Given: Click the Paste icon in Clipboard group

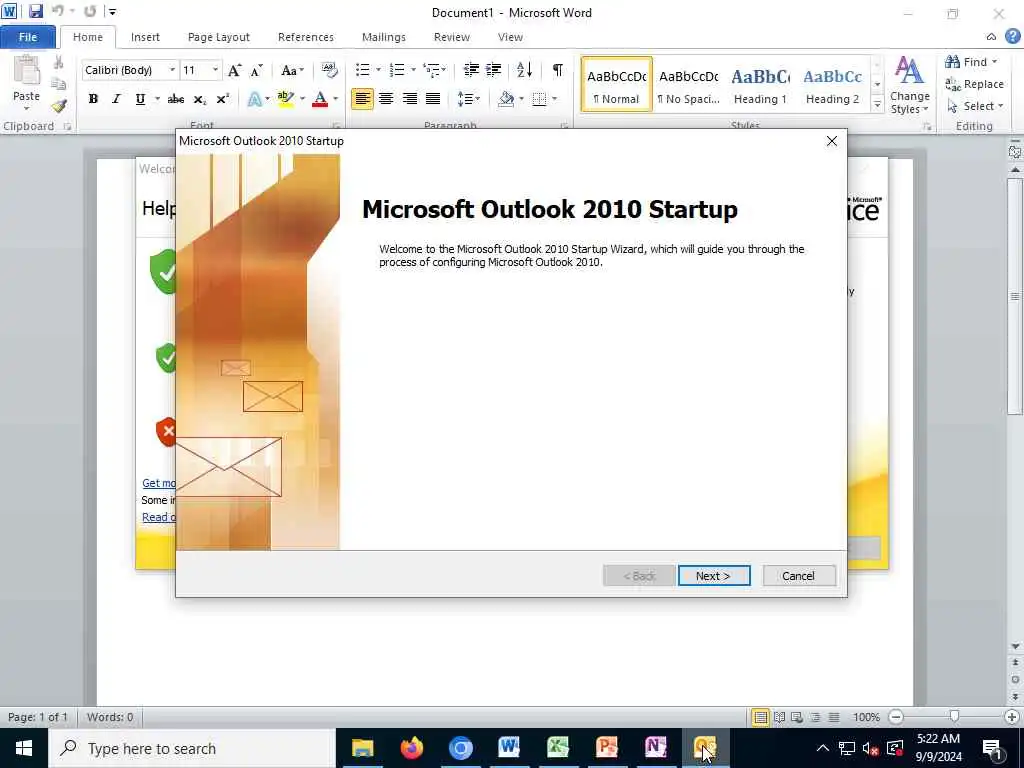Looking at the screenshot, I should [27, 71].
